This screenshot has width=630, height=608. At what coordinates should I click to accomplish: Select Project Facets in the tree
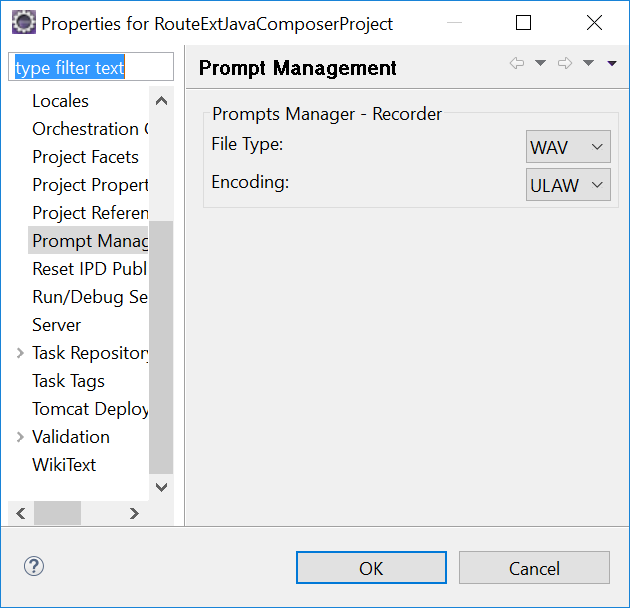pyautogui.click(x=85, y=157)
